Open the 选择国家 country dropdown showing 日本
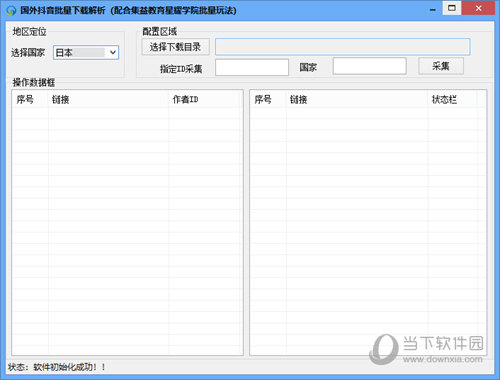 [86, 52]
